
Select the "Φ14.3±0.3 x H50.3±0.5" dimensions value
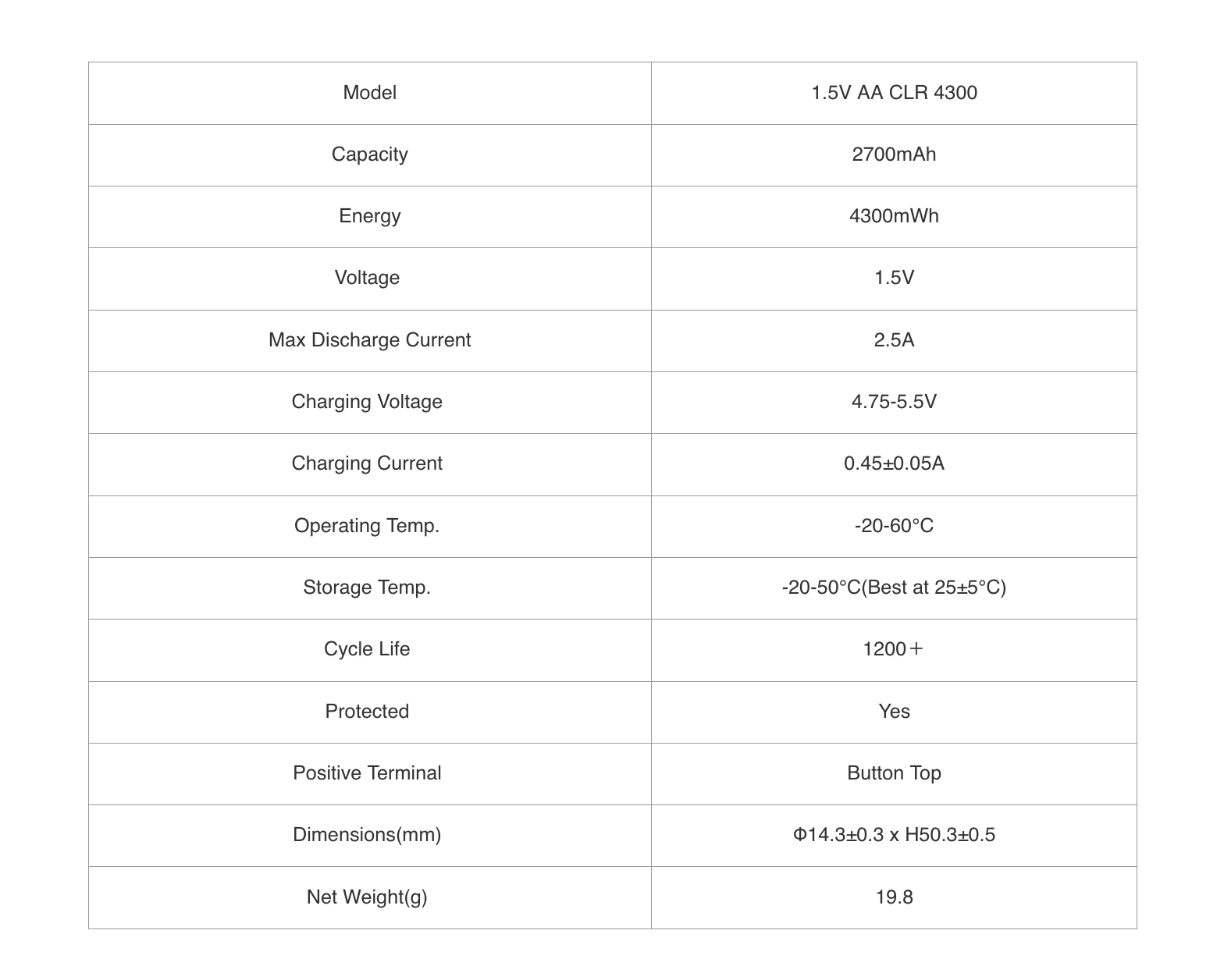point(894,835)
